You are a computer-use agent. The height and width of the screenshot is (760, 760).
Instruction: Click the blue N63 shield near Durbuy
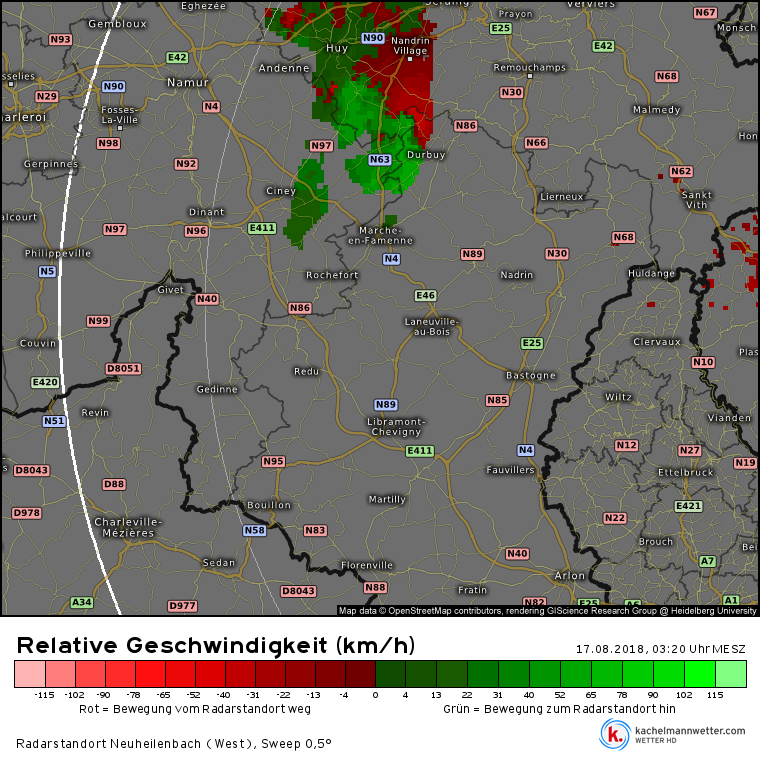click(x=380, y=159)
